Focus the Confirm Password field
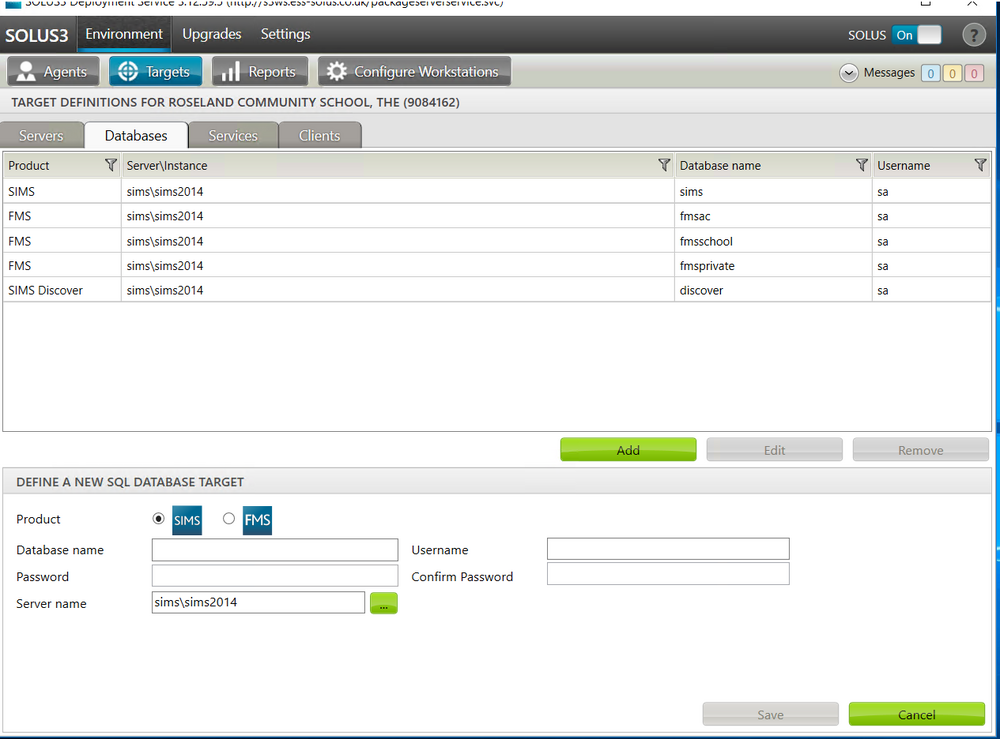Image resolution: width=1000 pixels, height=739 pixels. tap(668, 574)
